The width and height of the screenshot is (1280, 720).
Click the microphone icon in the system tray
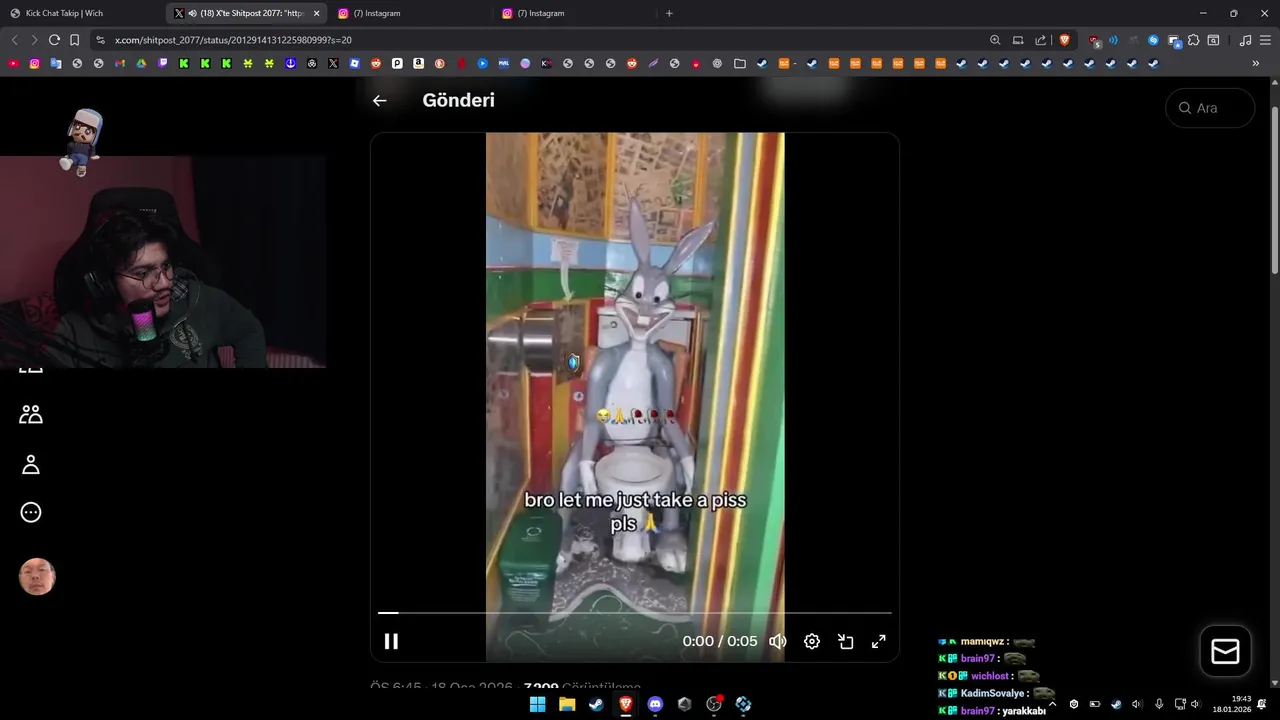point(1159,704)
